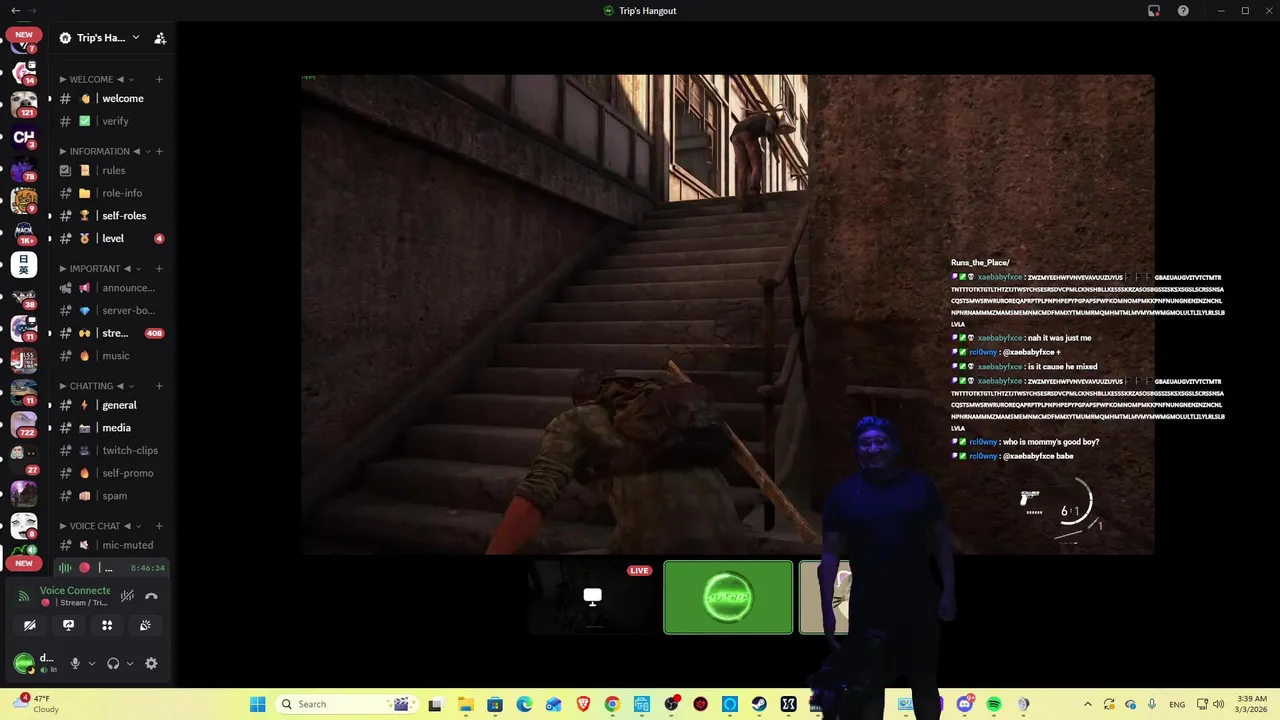This screenshot has height=720, width=1280.
Task: Open the server icon with 1K+ badge
Action: pos(24,233)
